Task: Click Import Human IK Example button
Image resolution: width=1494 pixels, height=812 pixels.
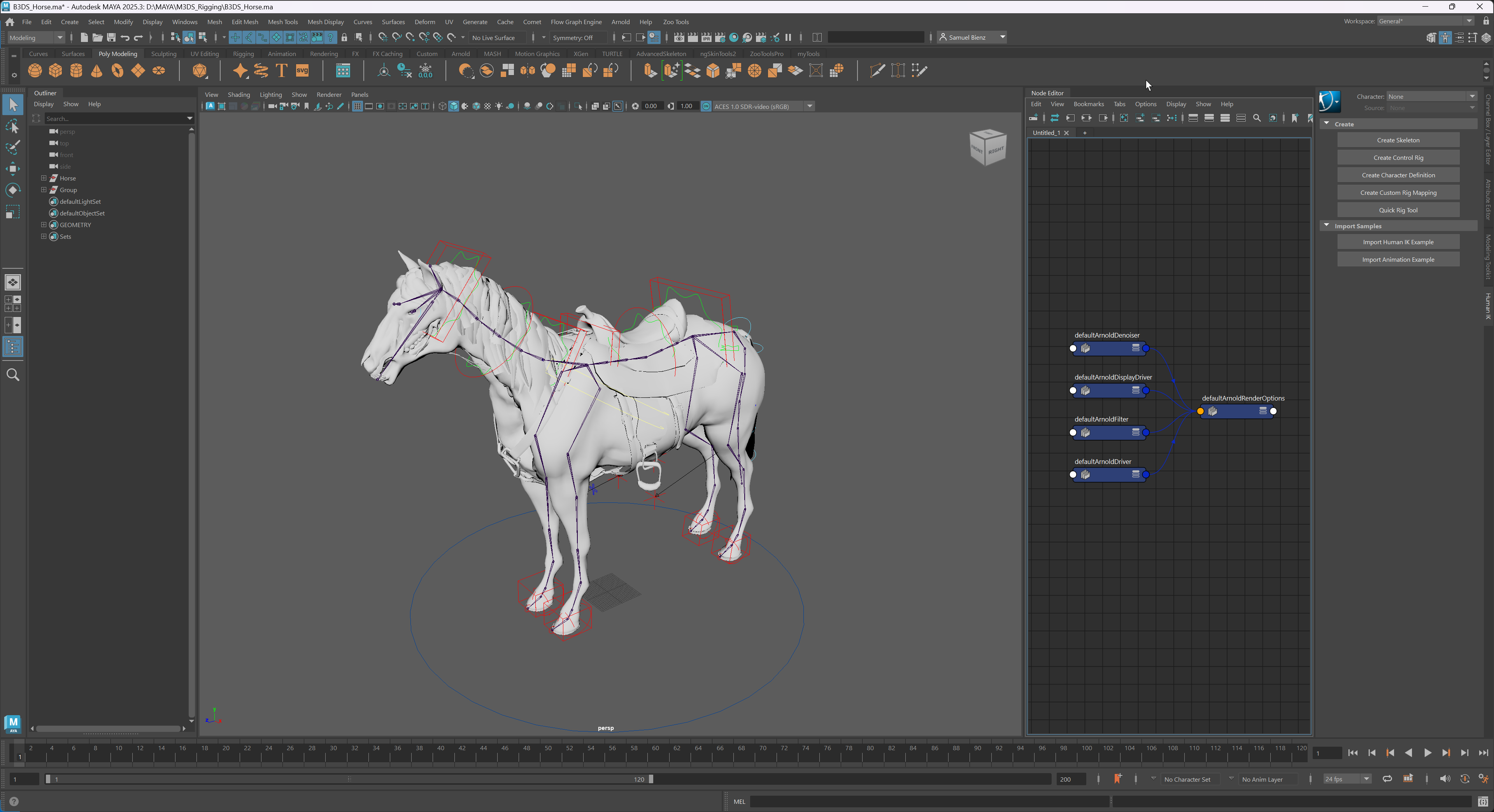Action: click(x=1398, y=242)
